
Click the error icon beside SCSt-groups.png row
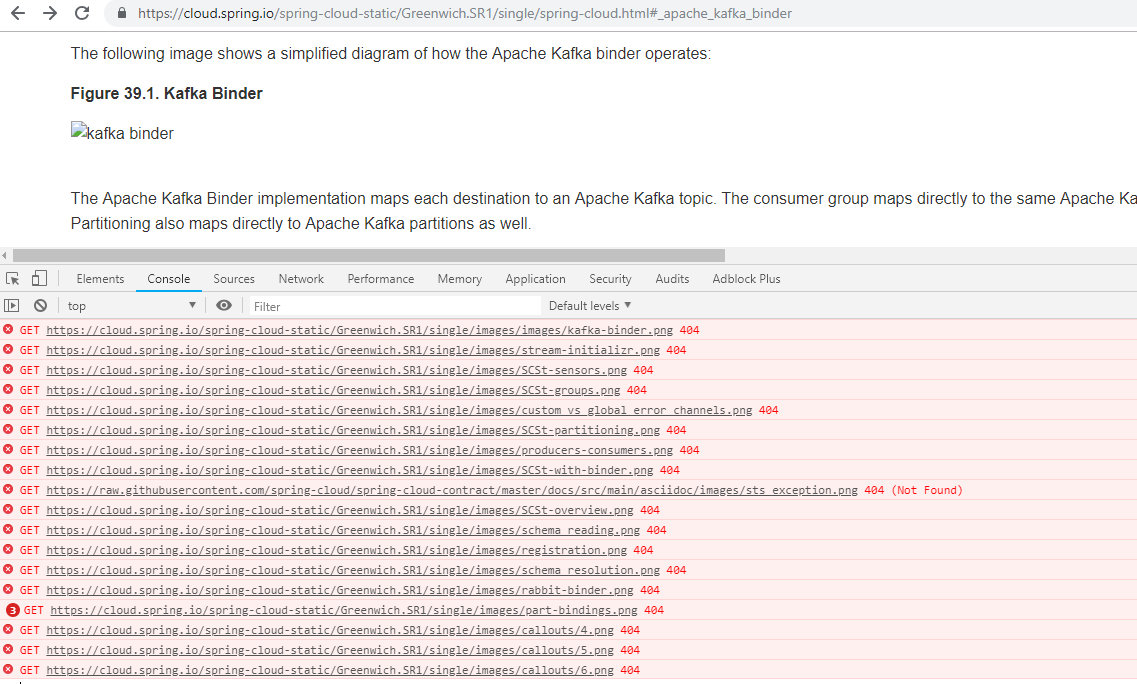tap(8, 390)
